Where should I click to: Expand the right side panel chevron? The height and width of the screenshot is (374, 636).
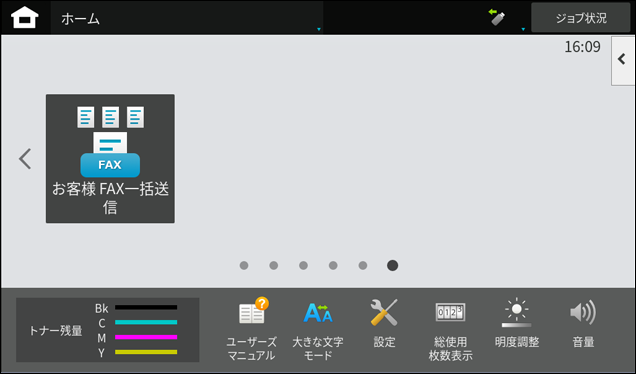[623, 60]
